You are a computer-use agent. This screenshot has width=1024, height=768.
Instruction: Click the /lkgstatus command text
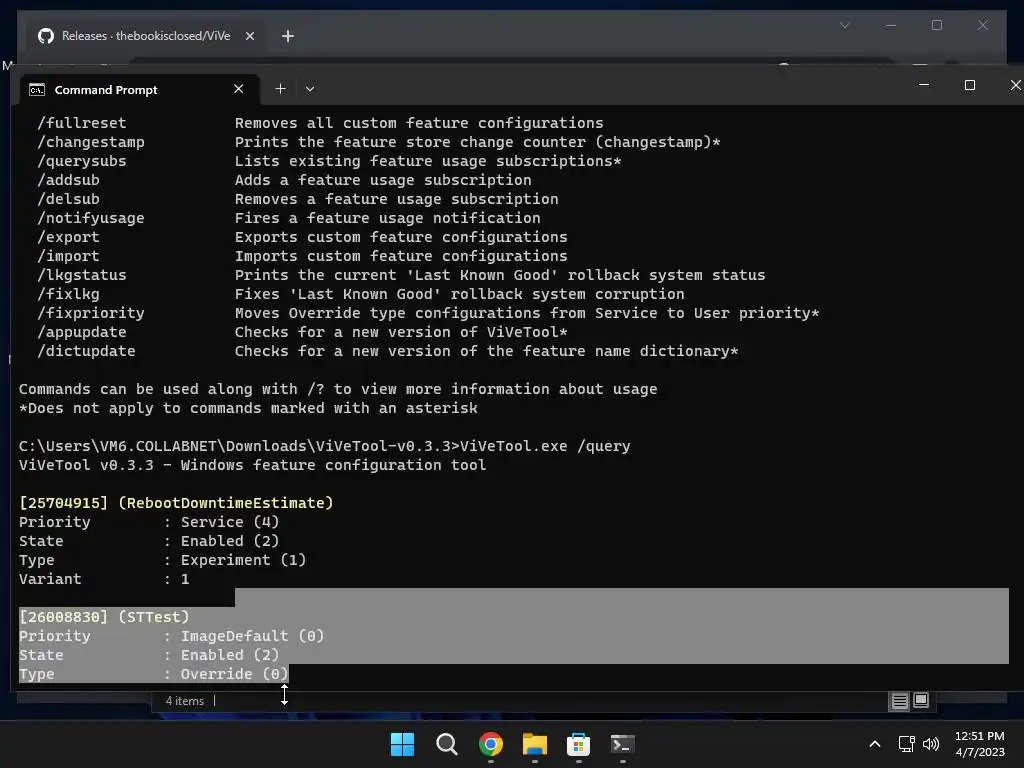82,275
